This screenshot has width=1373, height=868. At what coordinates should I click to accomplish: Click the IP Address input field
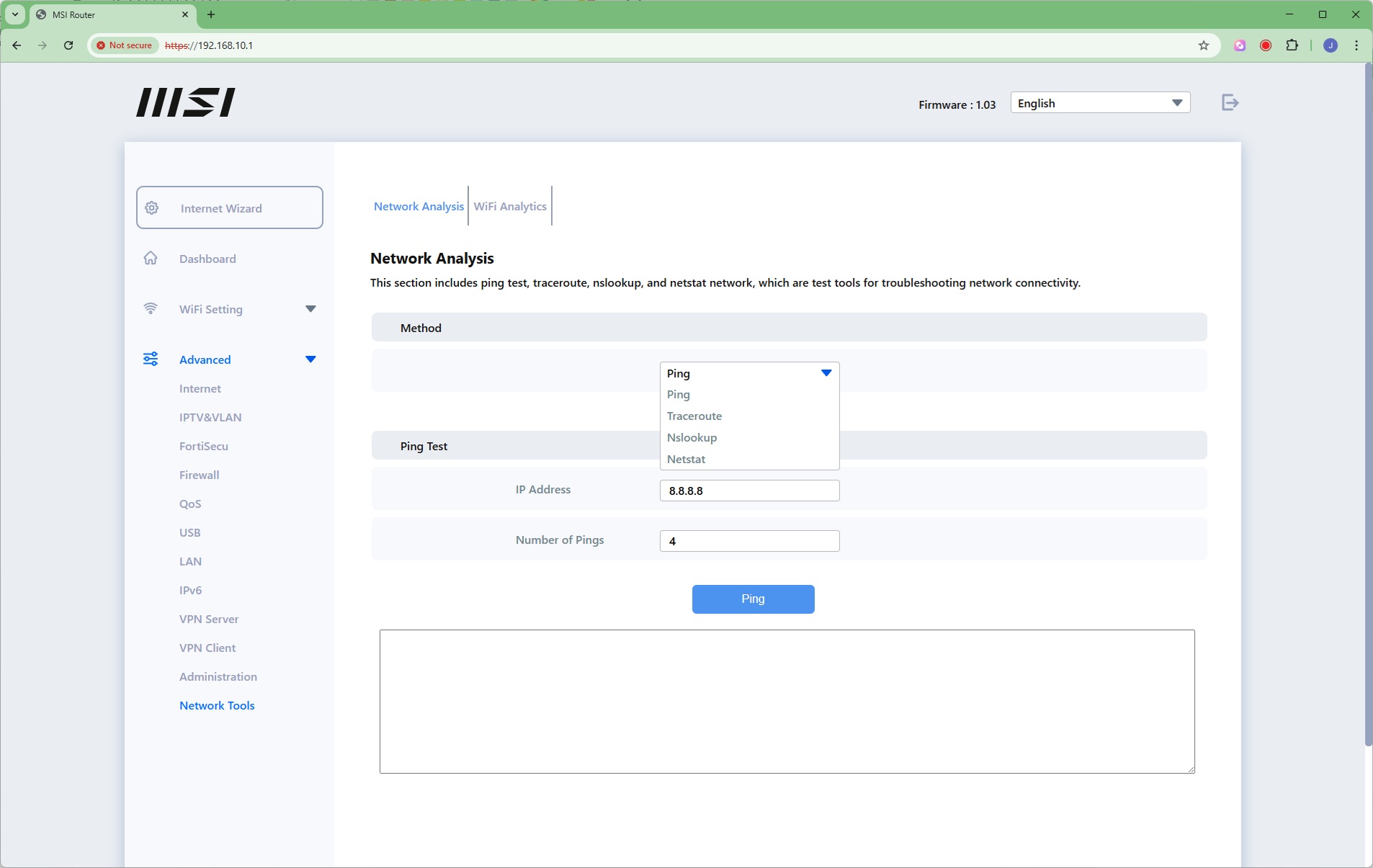(749, 491)
